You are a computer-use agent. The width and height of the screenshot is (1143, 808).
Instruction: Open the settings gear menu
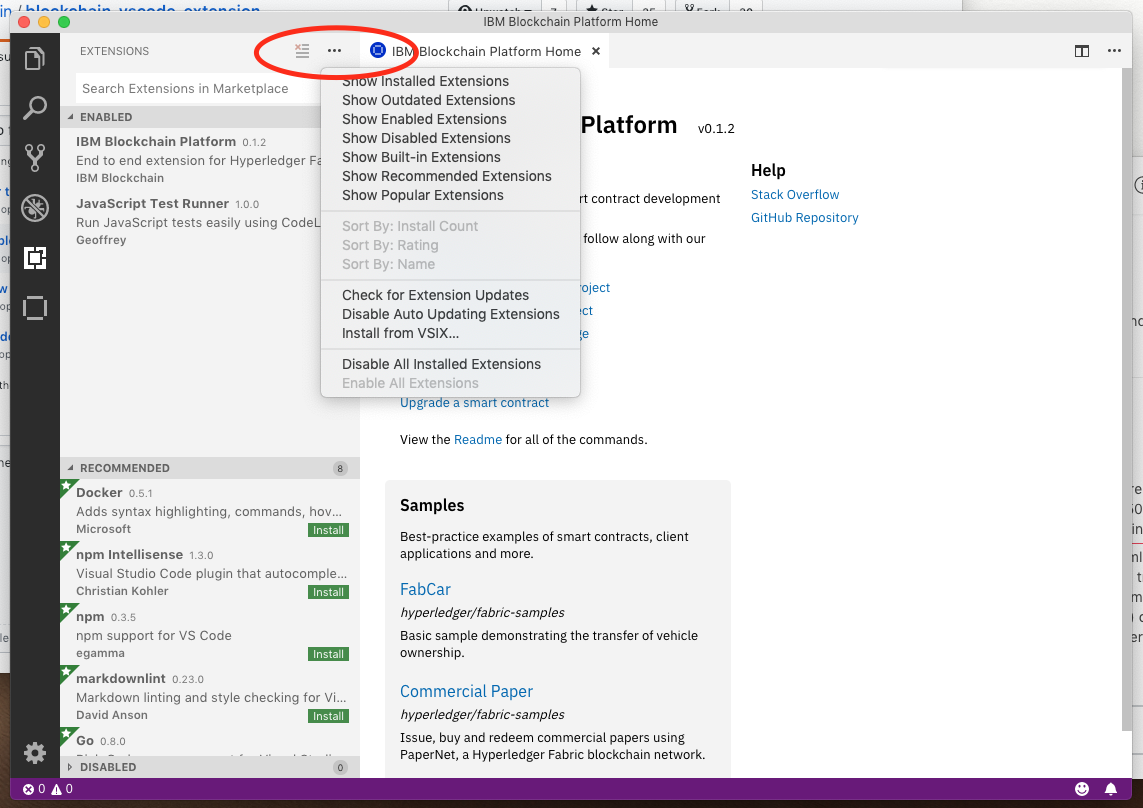35,753
